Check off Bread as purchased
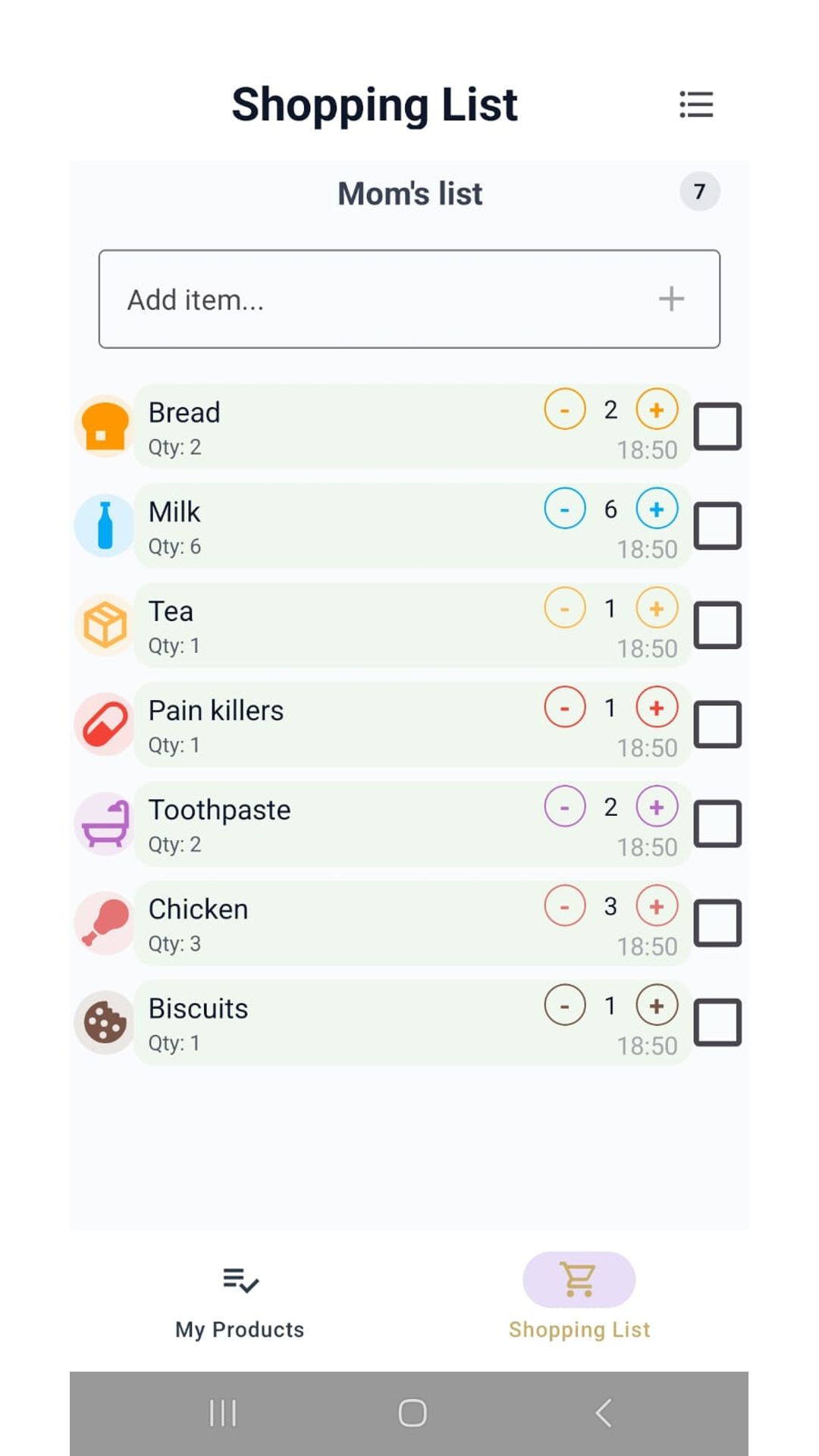This screenshot has height=1456, width=819. (717, 426)
